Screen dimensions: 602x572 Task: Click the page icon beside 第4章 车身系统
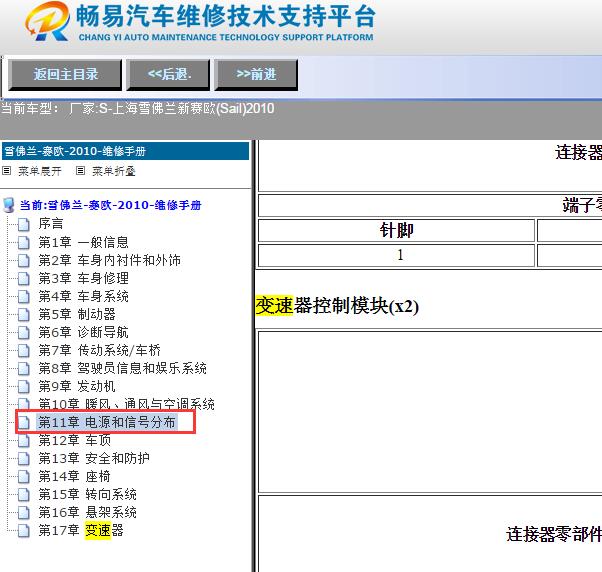click(24, 296)
